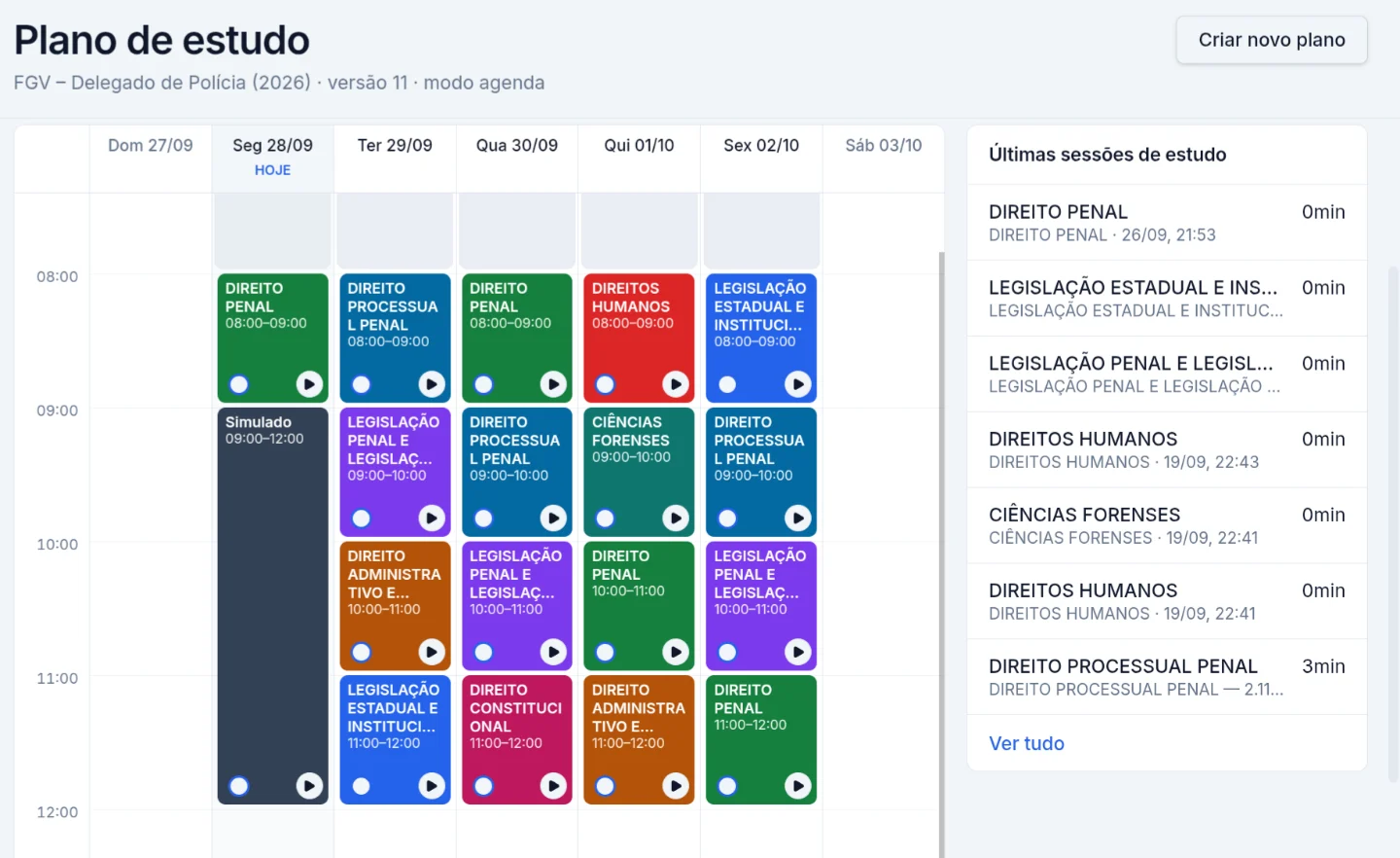The width and height of the screenshot is (1400, 858).
Task: Start Tuesday's 09:00 Legislação Penal session
Action: (432, 518)
